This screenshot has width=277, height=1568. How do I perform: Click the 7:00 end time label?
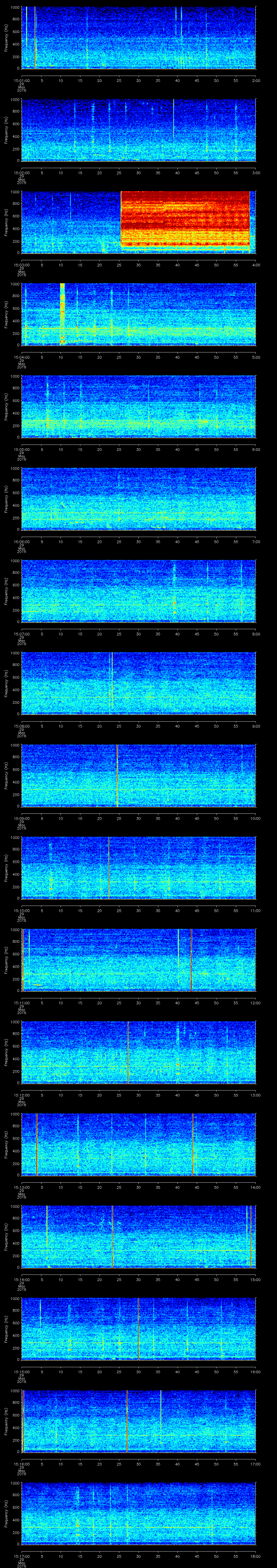pyautogui.click(x=256, y=542)
